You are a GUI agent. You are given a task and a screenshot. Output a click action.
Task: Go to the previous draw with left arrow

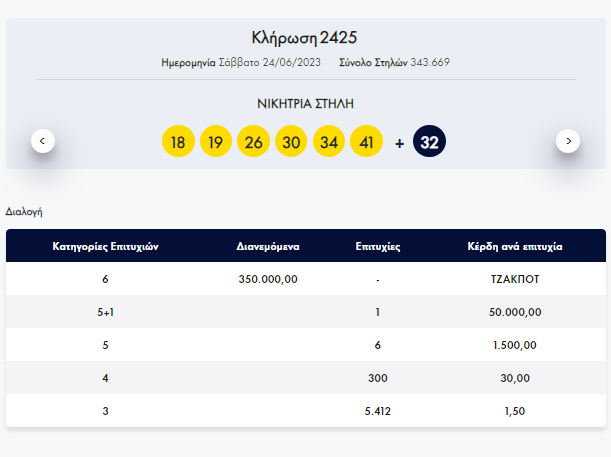tap(43, 141)
